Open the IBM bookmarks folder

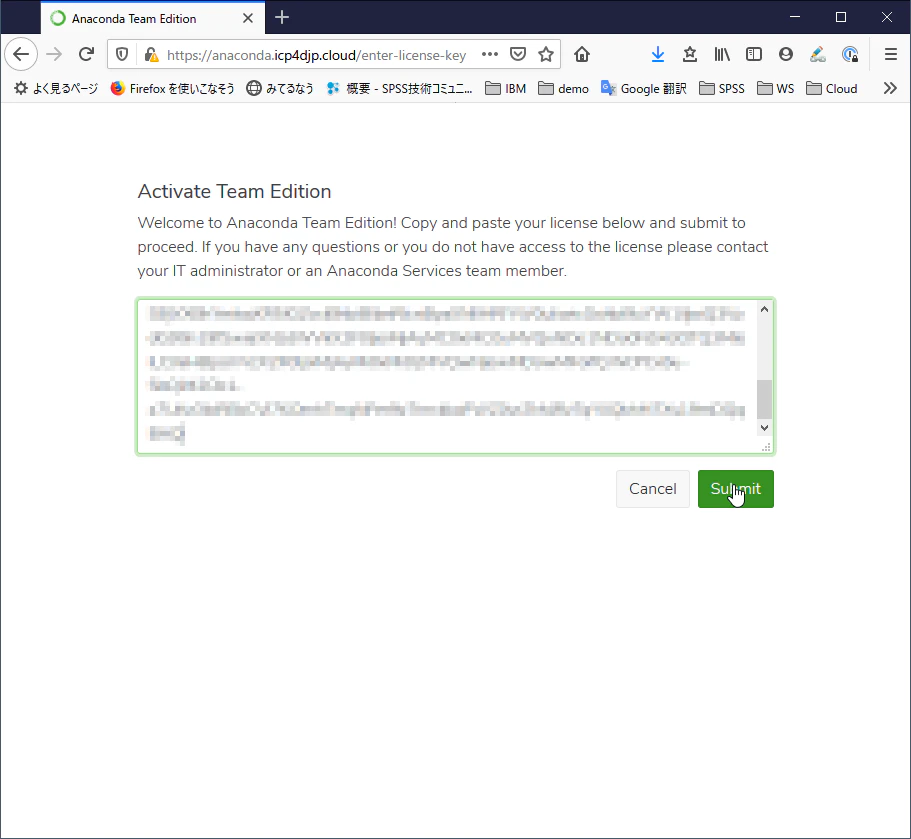pyautogui.click(x=505, y=88)
